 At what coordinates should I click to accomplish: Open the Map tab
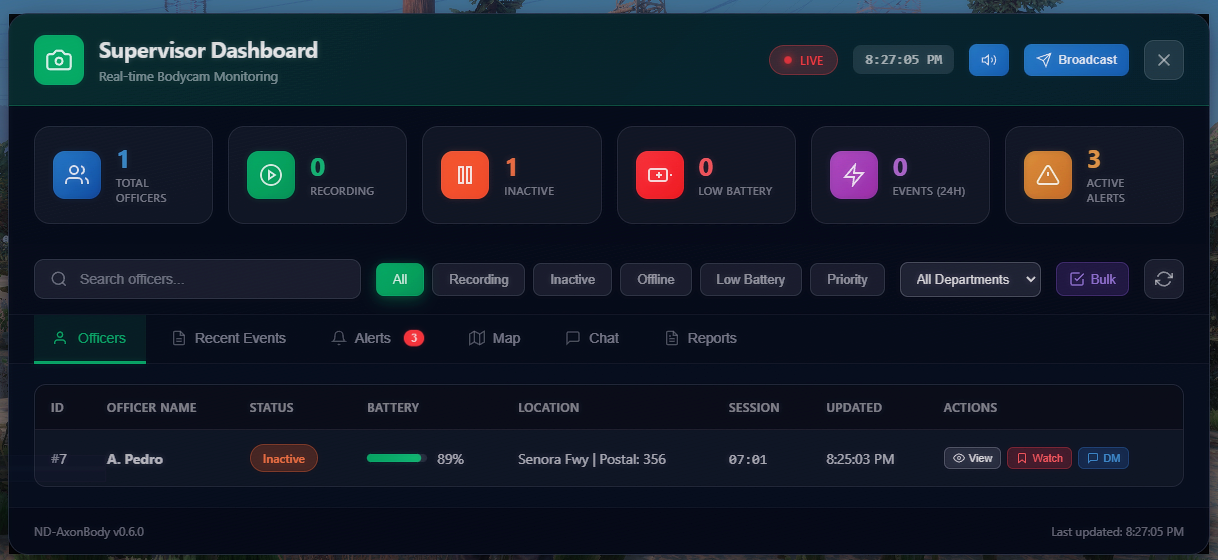(495, 338)
